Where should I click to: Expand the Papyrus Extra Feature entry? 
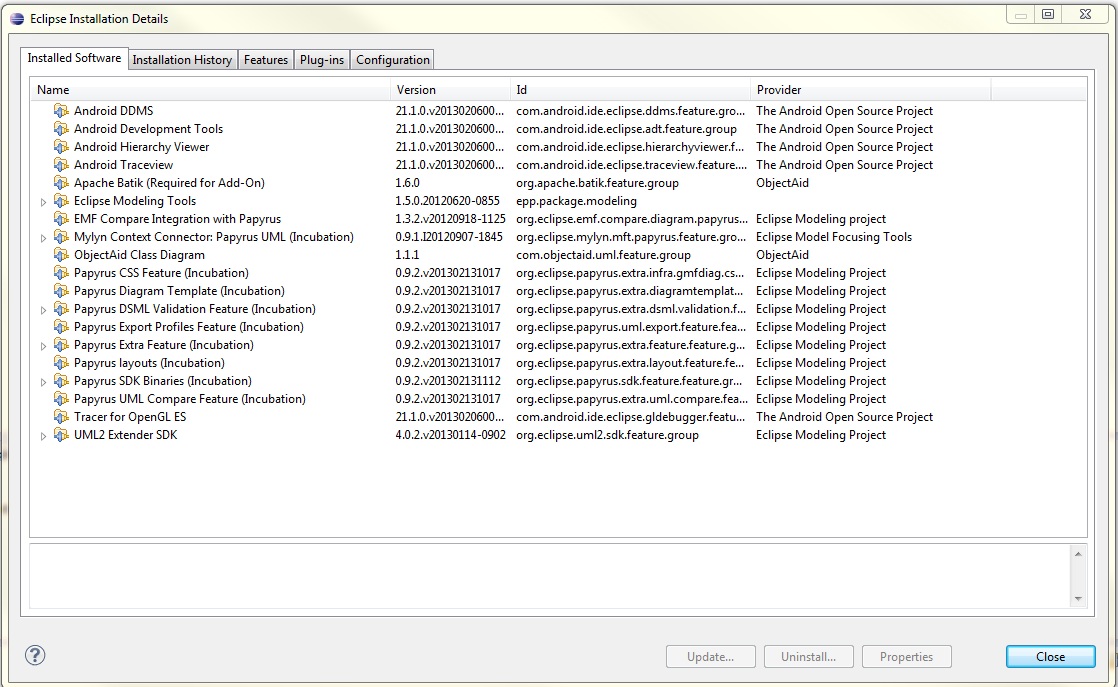(43, 346)
